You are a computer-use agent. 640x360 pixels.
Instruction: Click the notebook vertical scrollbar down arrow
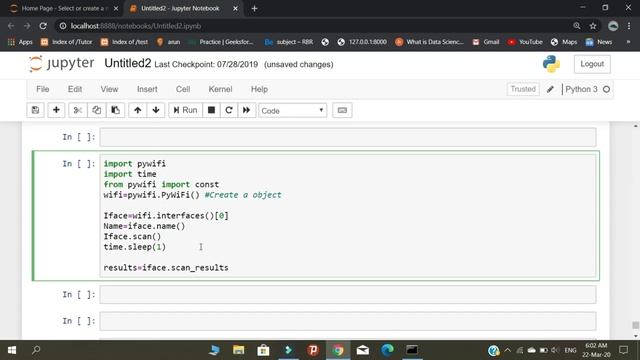coord(636,336)
